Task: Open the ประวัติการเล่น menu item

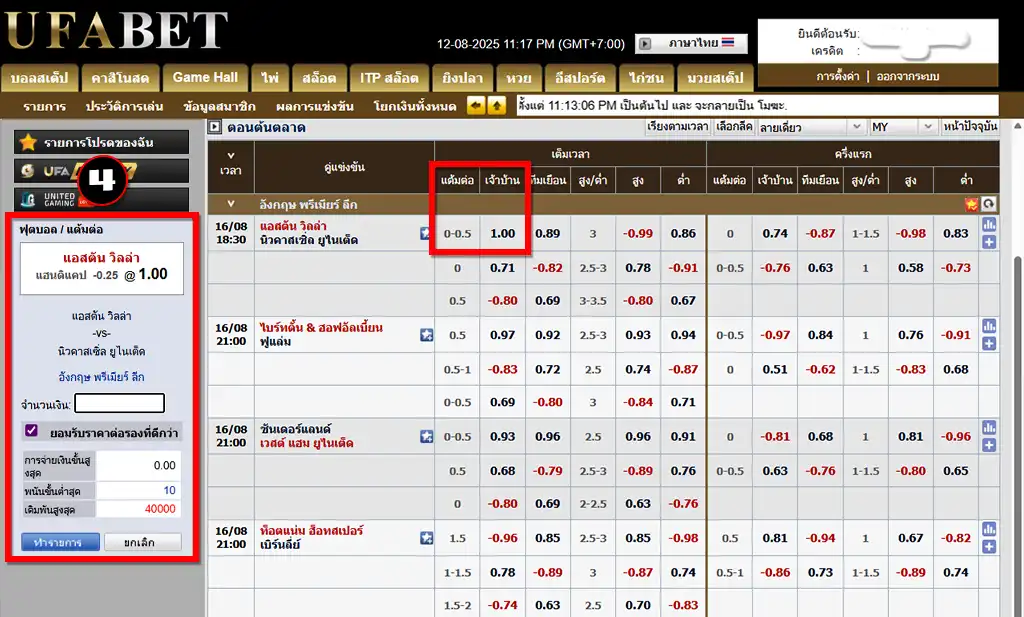Action: coord(124,106)
